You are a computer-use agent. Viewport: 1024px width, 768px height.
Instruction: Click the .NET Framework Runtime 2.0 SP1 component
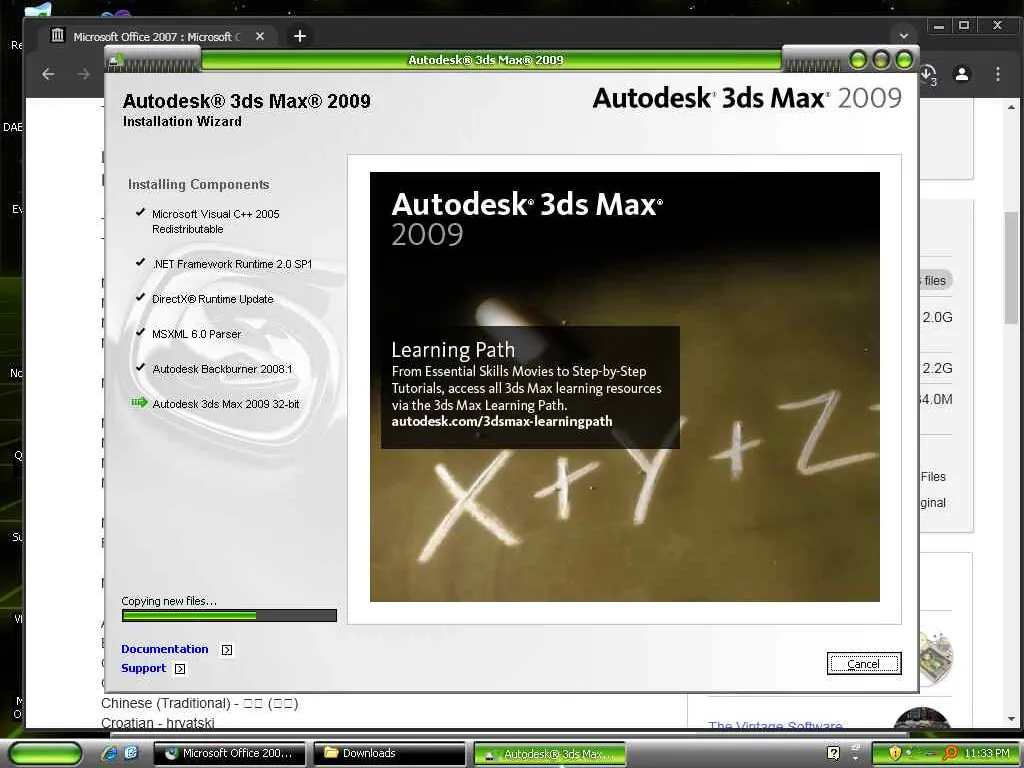[x=232, y=264]
